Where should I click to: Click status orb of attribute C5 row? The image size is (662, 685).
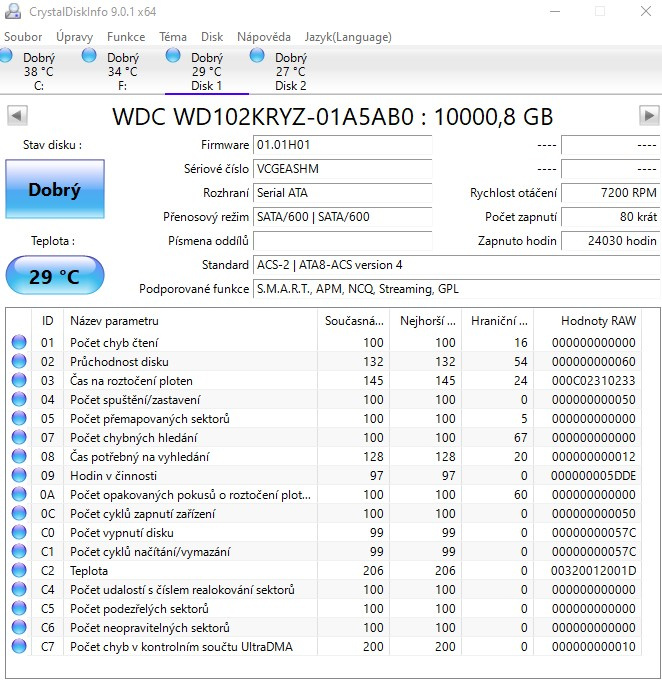[19, 608]
